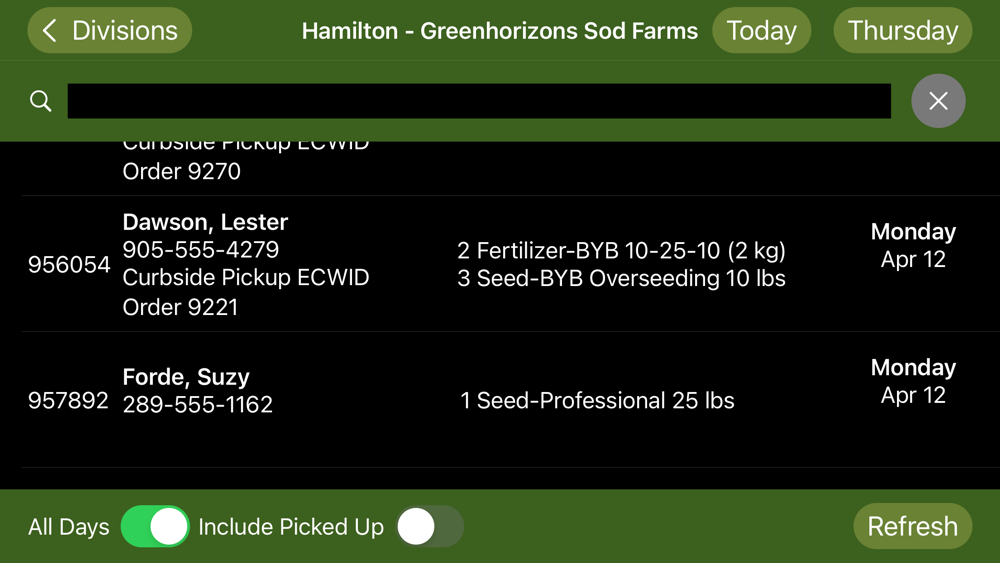1000x563 pixels.
Task: Switch to Thursday view
Action: 902,30
